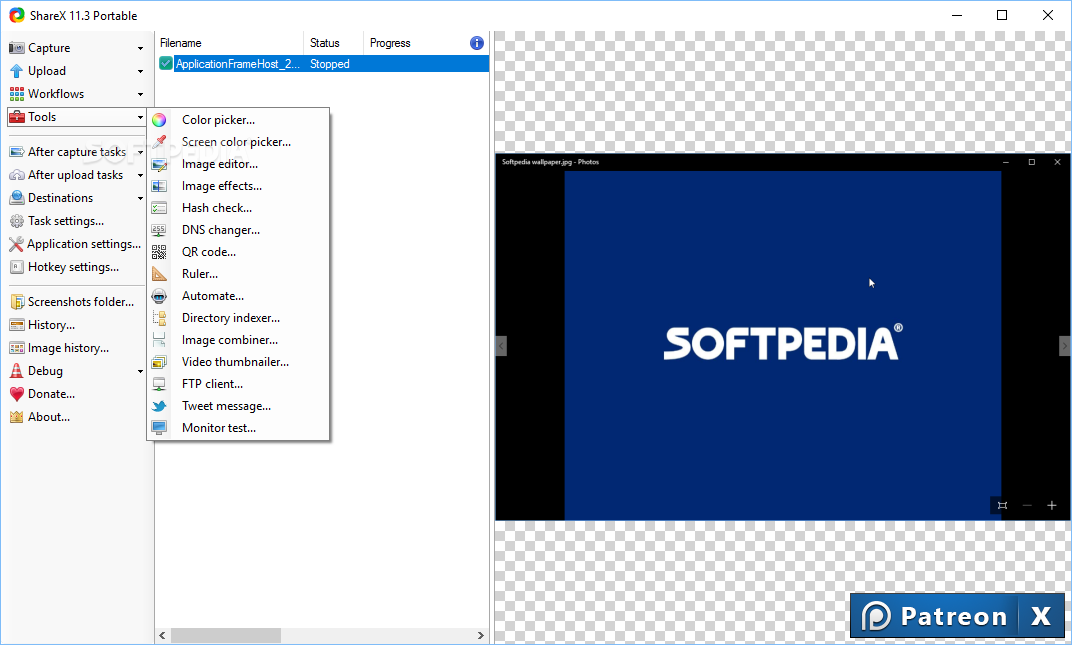The width and height of the screenshot is (1072, 645).
Task: Click the Status column header
Action: (x=333, y=43)
